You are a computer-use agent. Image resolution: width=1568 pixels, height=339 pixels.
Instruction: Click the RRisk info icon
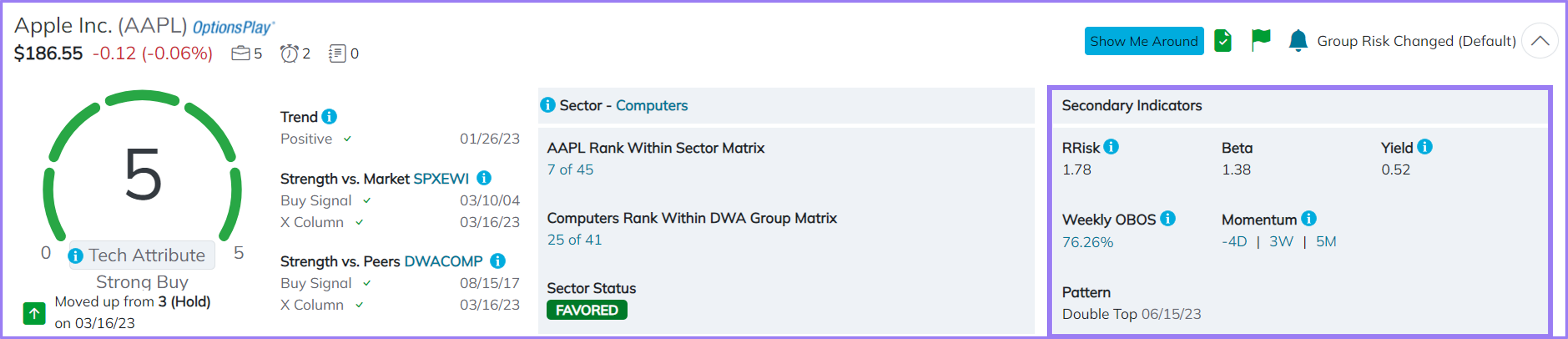1111,147
